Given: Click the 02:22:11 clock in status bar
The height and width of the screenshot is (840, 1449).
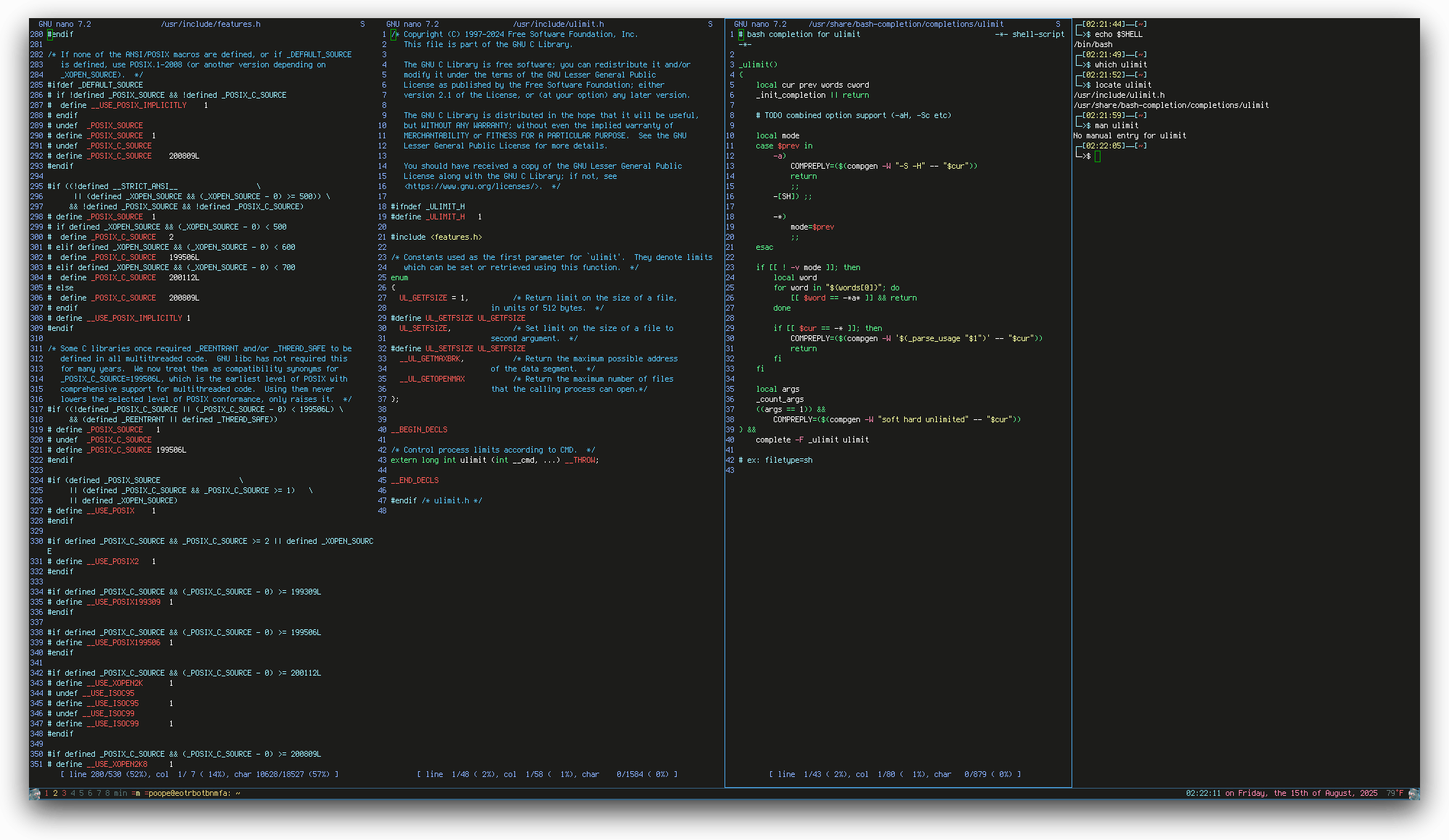Looking at the screenshot, I should click(1203, 794).
